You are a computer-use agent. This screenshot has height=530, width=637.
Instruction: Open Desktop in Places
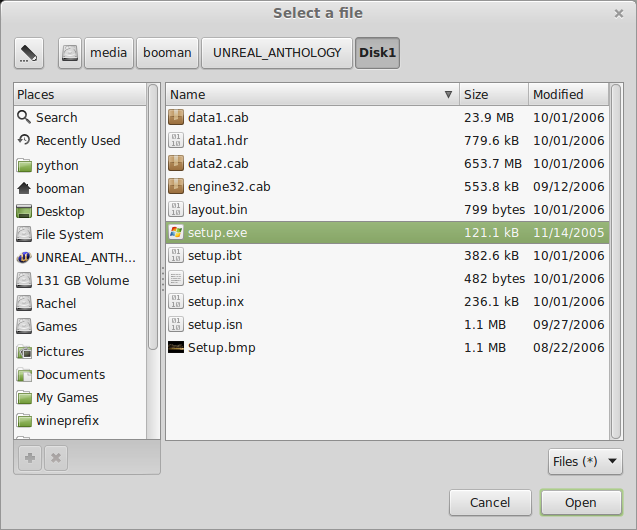click(80, 212)
